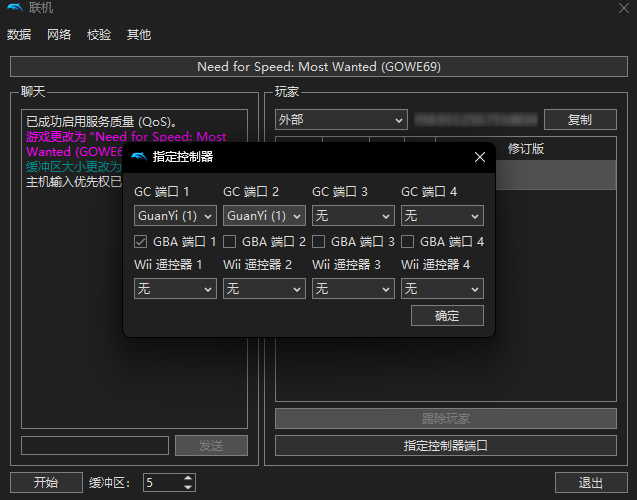This screenshot has height=500, width=637.
Task: Open the 其他 menu
Action: tap(139, 35)
